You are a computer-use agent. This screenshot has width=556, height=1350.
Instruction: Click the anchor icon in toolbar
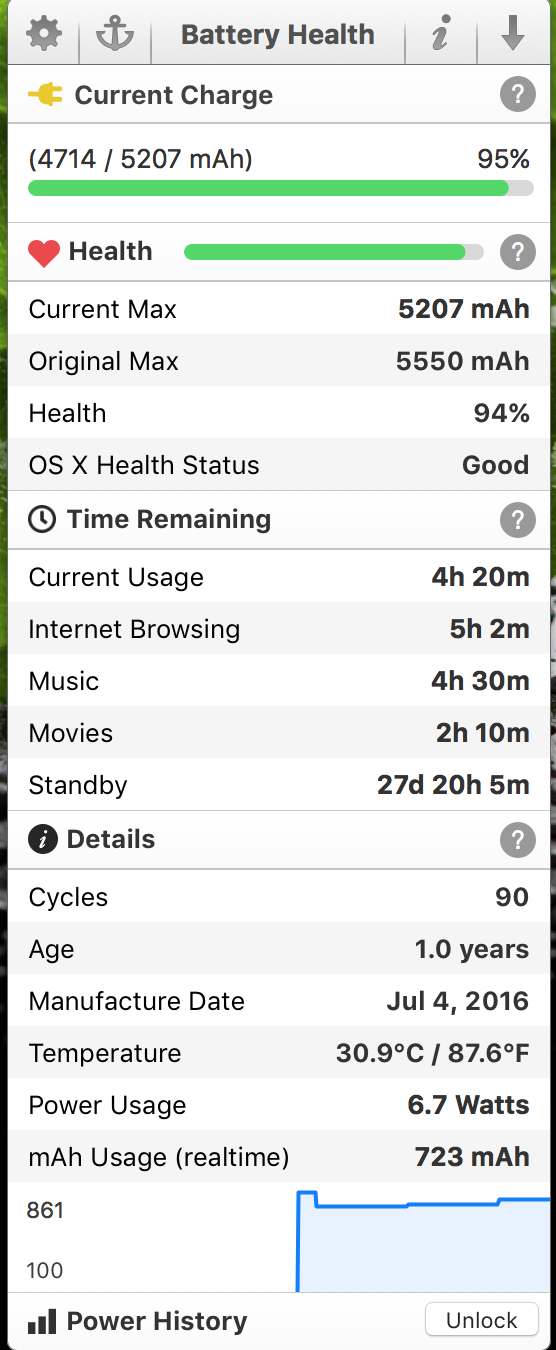click(114, 34)
